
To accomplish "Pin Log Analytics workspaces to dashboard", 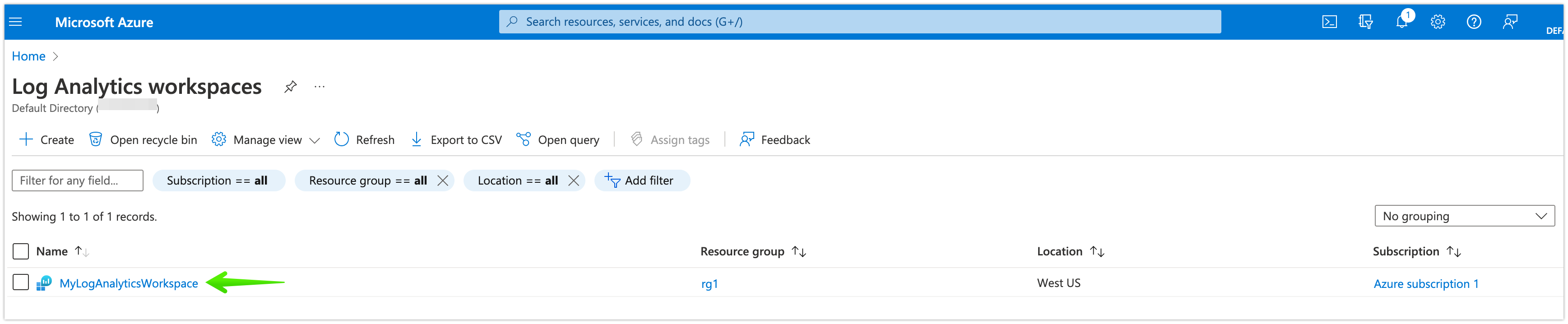I will [290, 87].
